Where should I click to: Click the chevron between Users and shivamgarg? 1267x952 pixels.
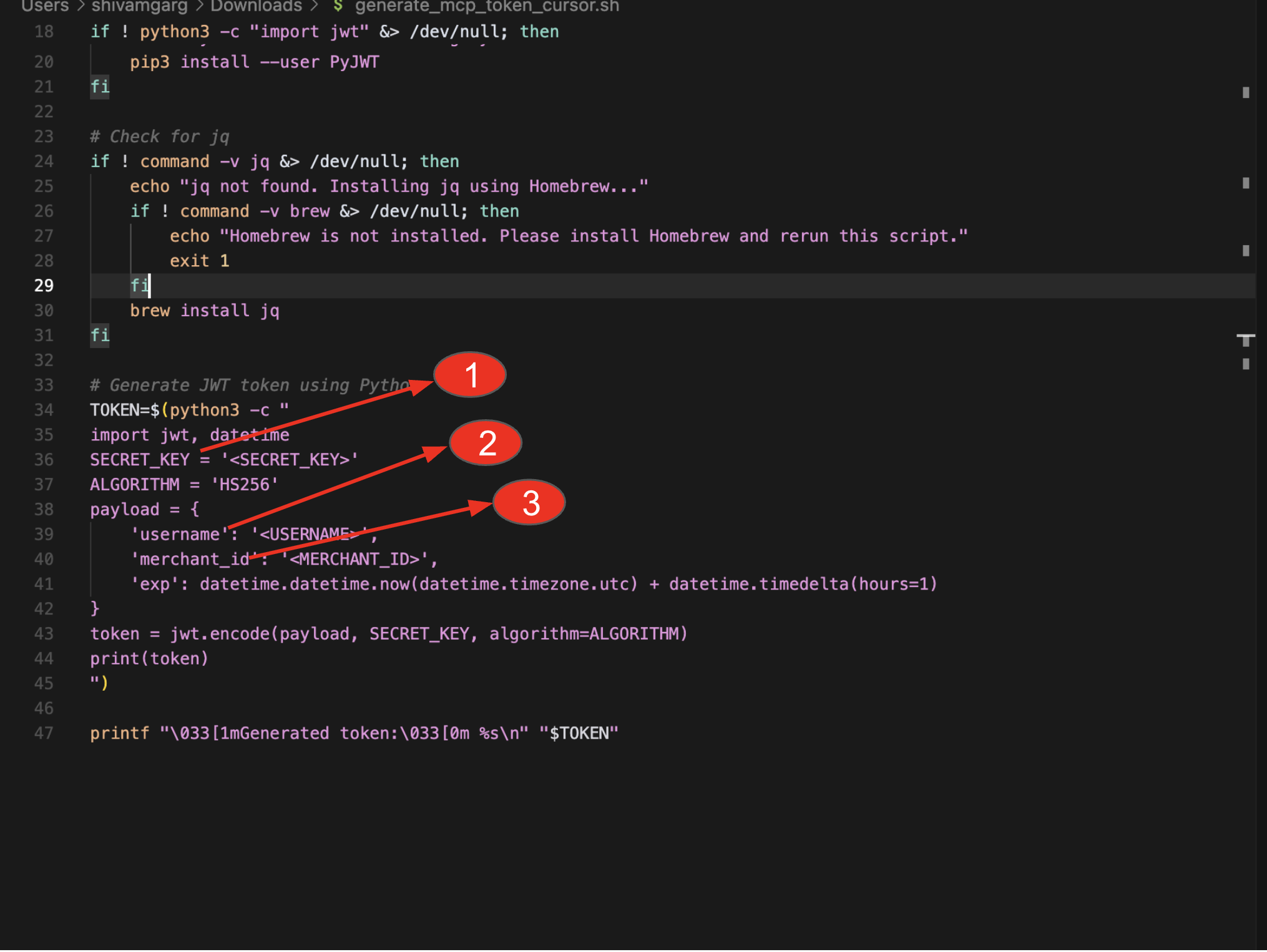[x=81, y=6]
